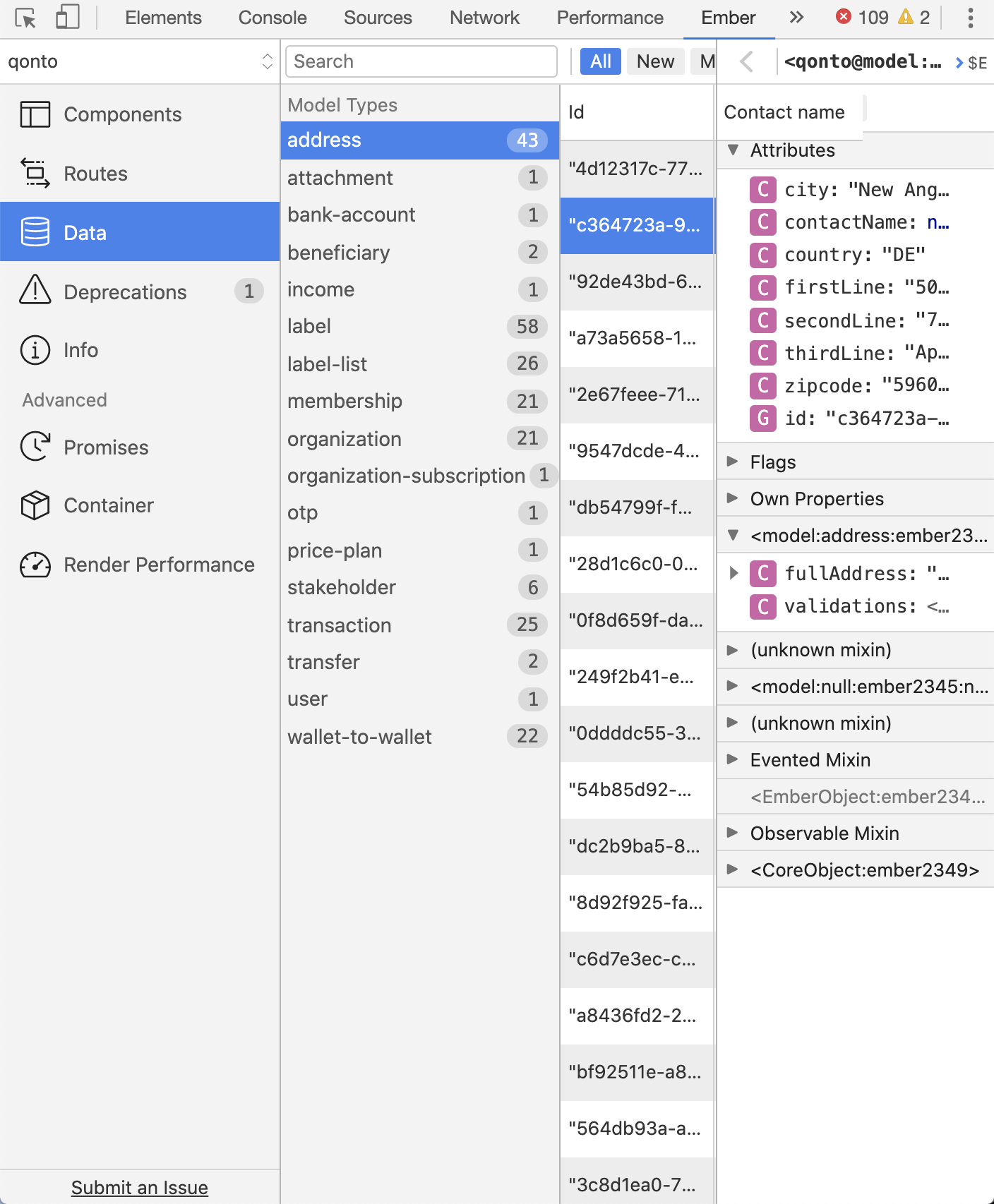Switch to the Network tab
994x1204 pixels.
484,18
